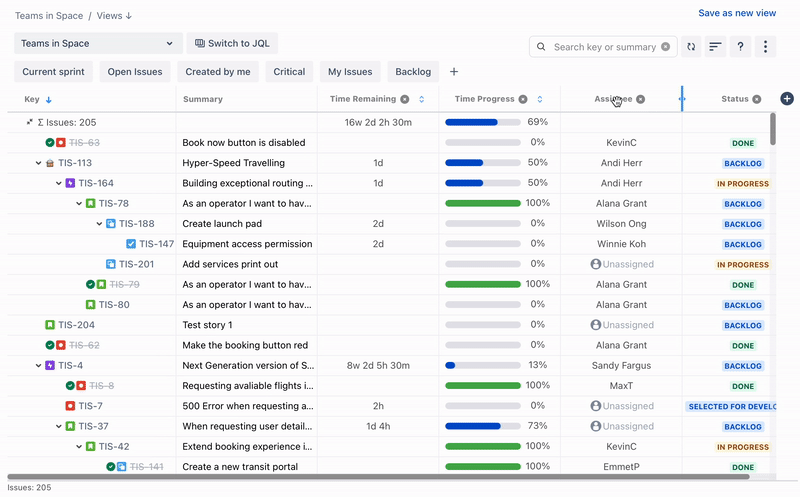Collapse the TIS-164 row

pos(59,183)
